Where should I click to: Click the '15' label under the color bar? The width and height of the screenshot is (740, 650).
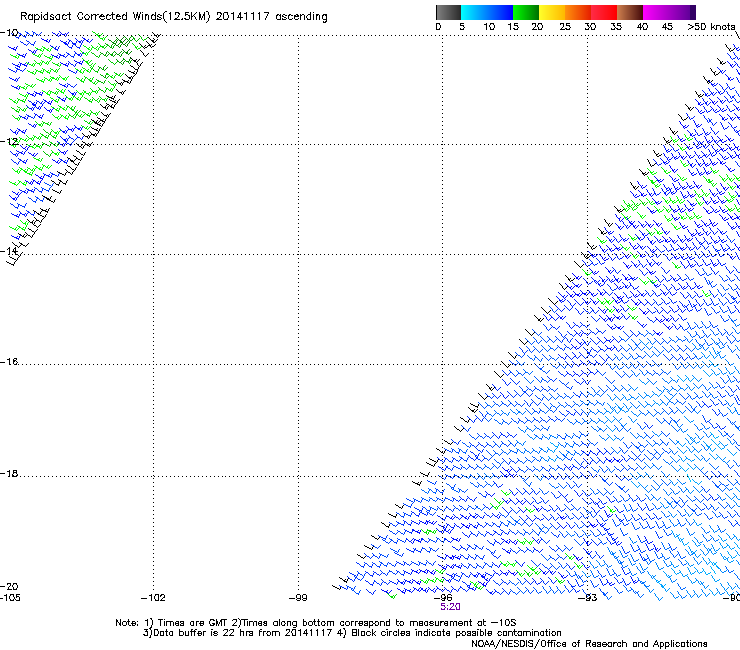click(x=513, y=27)
